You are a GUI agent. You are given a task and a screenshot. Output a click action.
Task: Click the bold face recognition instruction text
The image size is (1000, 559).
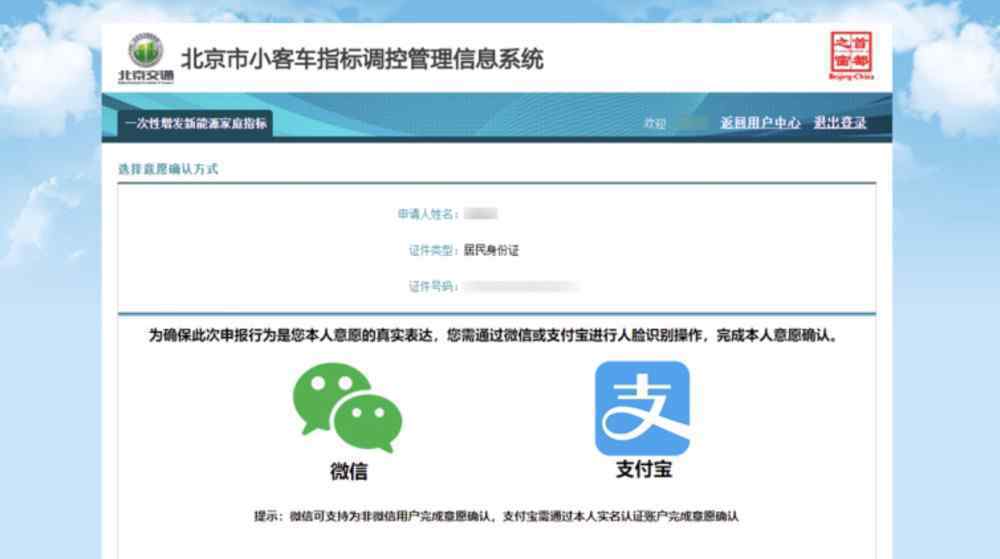(x=493, y=336)
